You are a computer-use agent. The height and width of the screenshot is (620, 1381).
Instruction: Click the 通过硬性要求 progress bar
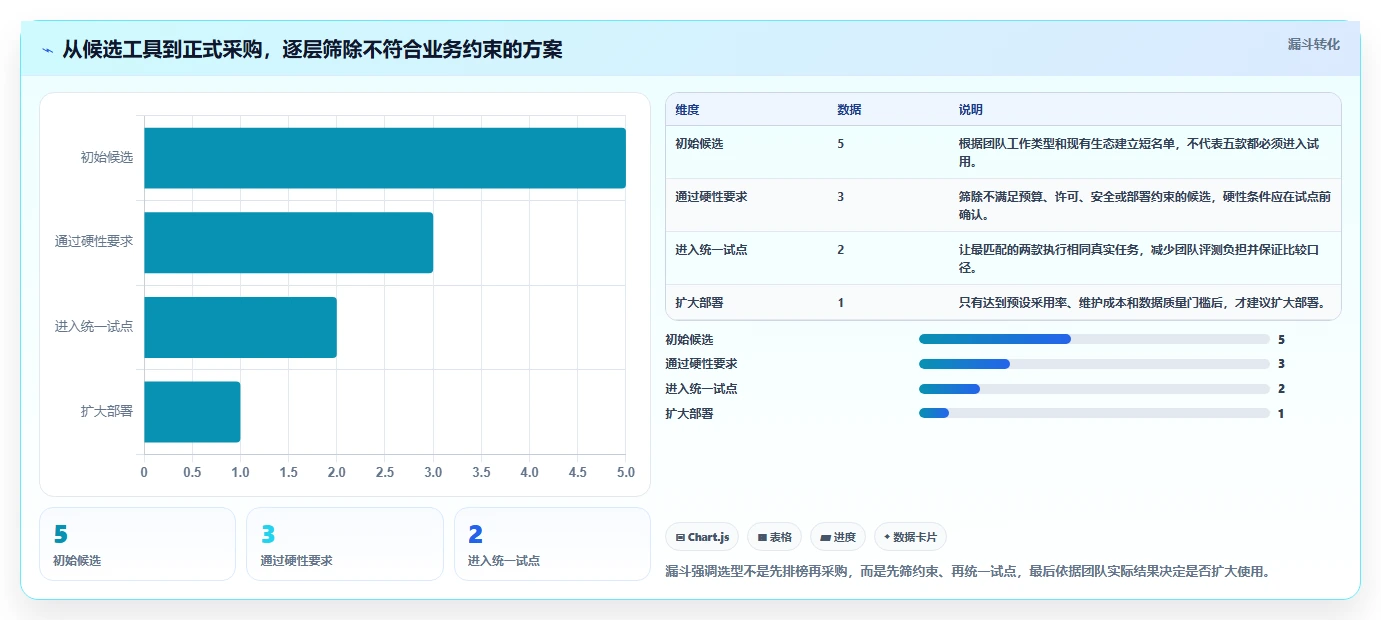pos(1094,364)
